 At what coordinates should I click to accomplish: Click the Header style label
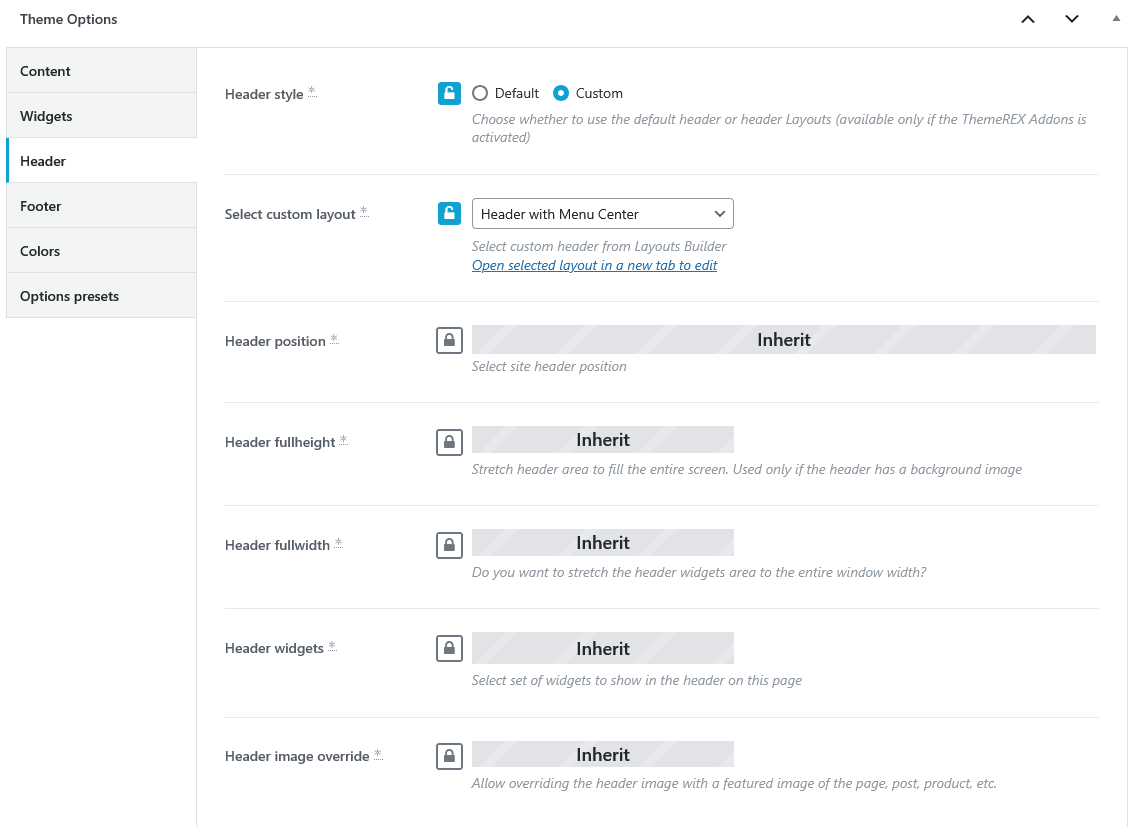coord(264,94)
